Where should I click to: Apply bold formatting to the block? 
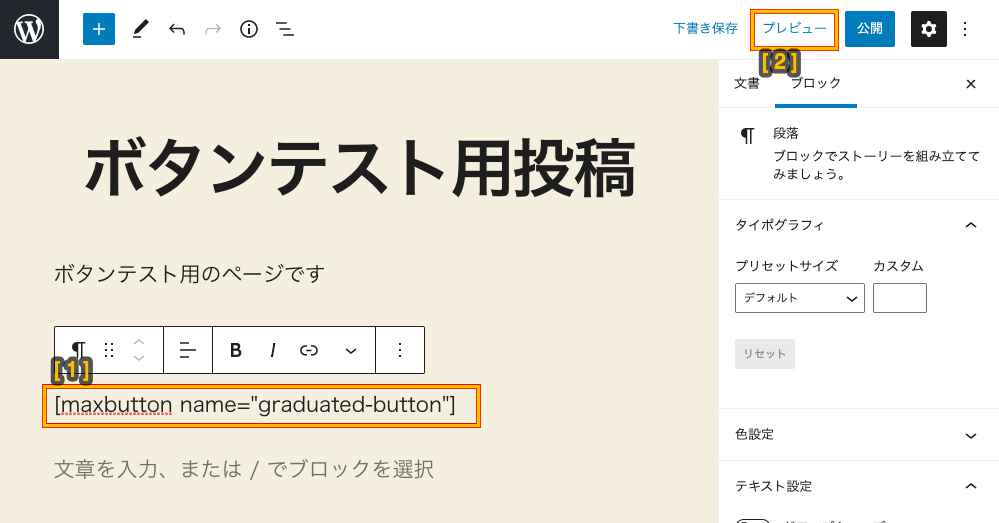click(x=235, y=350)
